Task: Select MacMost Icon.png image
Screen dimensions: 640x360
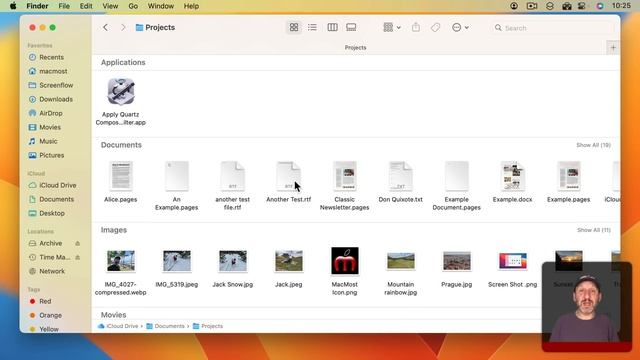Action: (344, 260)
